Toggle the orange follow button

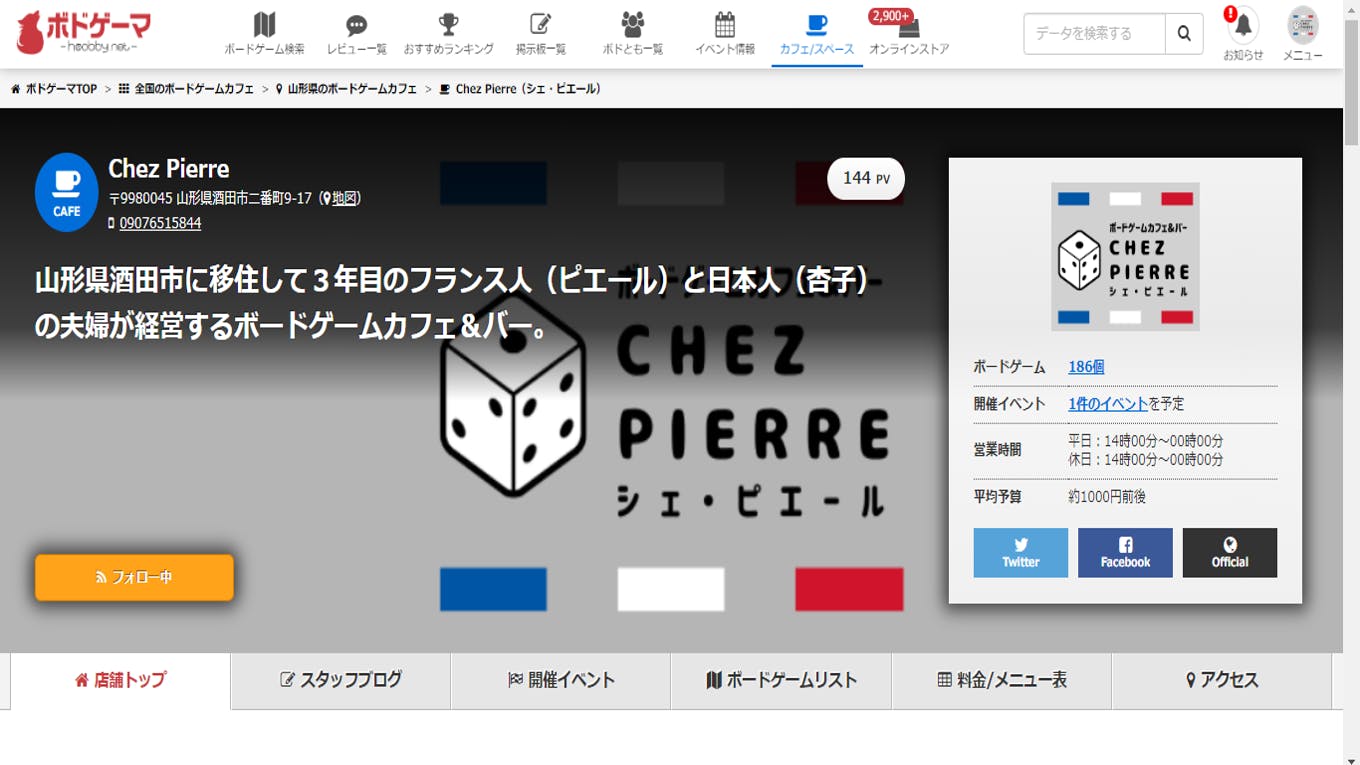134,577
